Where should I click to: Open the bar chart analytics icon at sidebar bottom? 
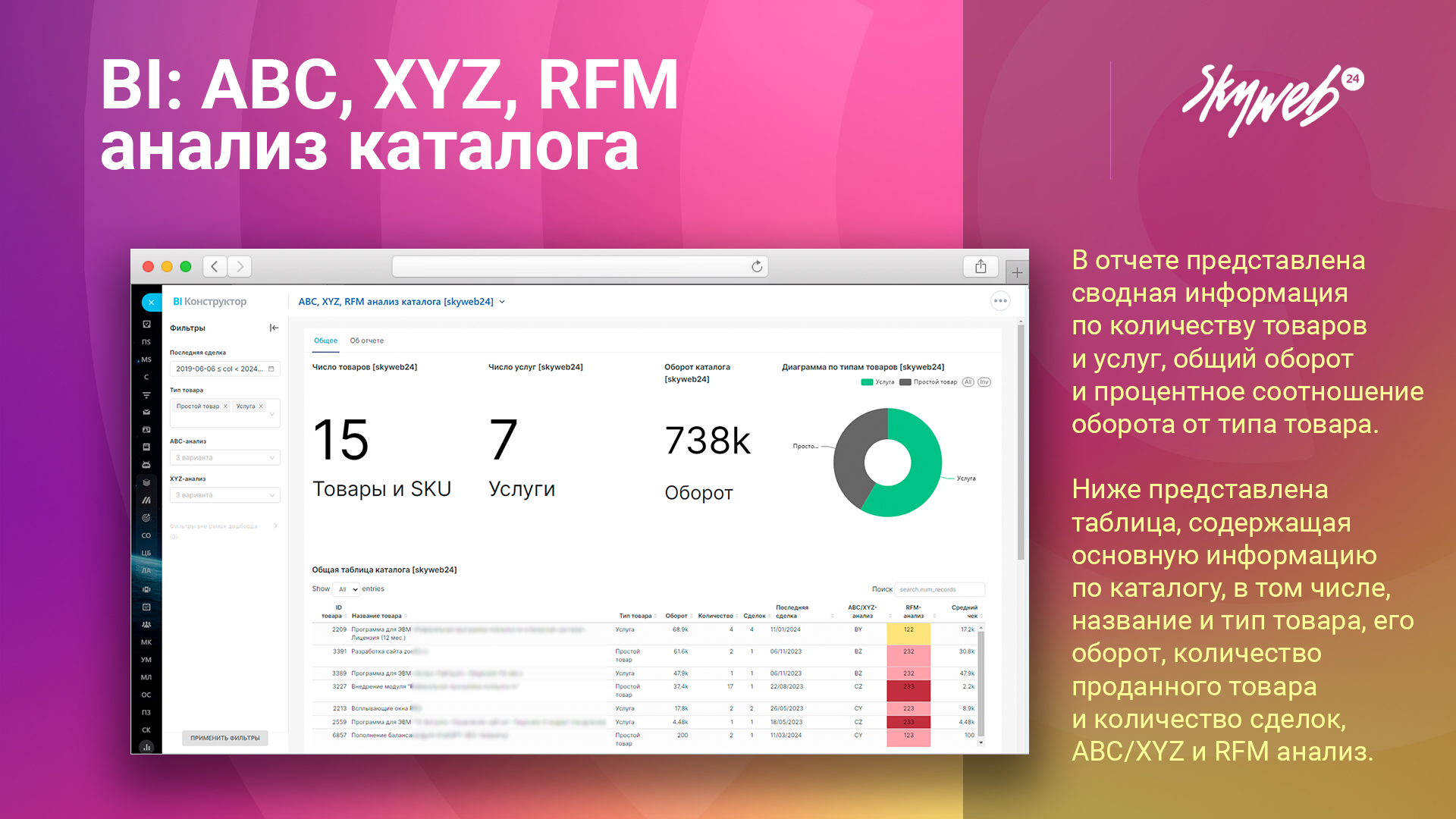(146, 747)
